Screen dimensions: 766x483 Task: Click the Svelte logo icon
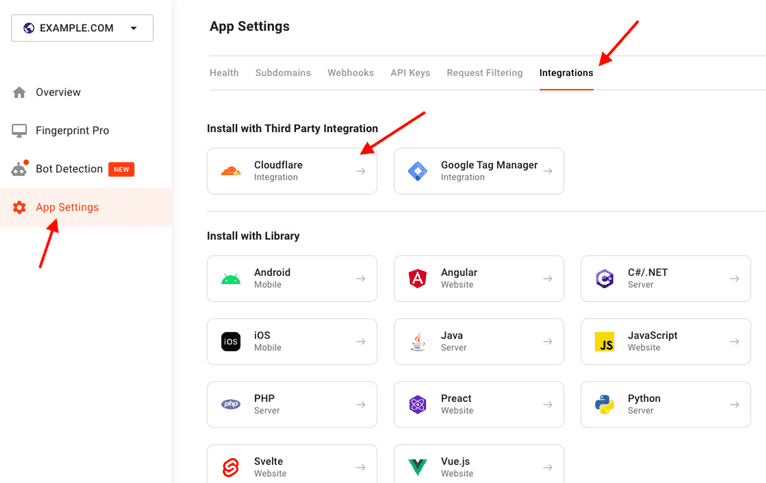231,467
